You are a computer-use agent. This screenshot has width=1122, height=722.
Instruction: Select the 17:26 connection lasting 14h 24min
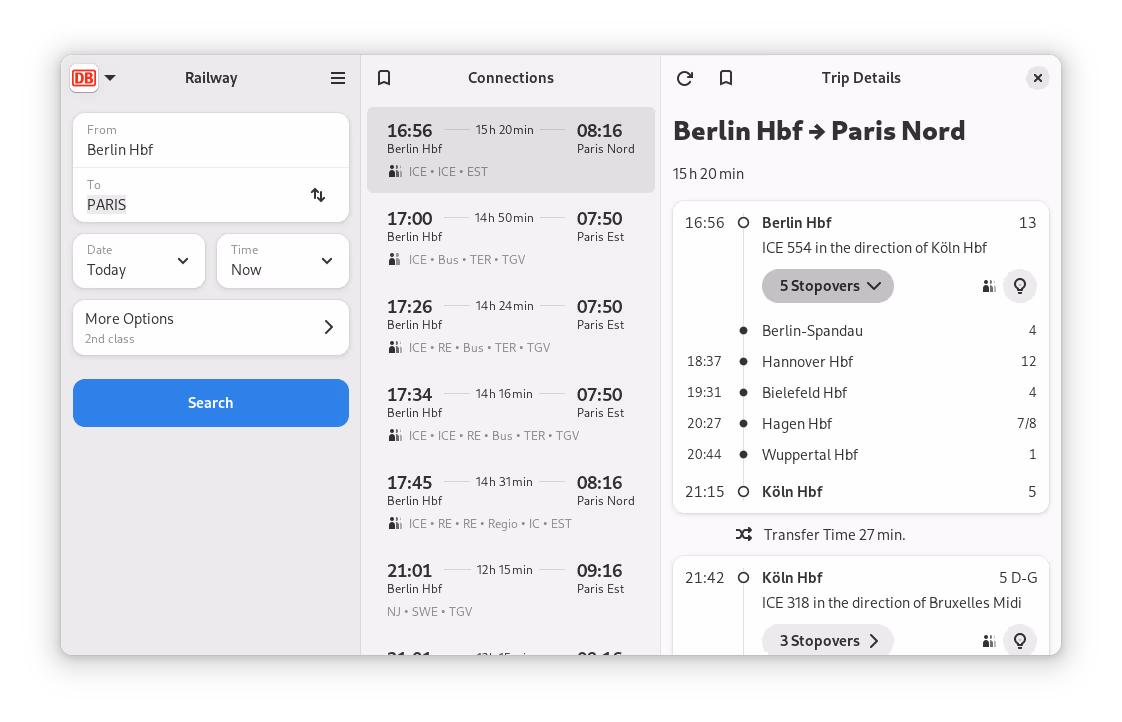pyautogui.click(x=511, y=326)
